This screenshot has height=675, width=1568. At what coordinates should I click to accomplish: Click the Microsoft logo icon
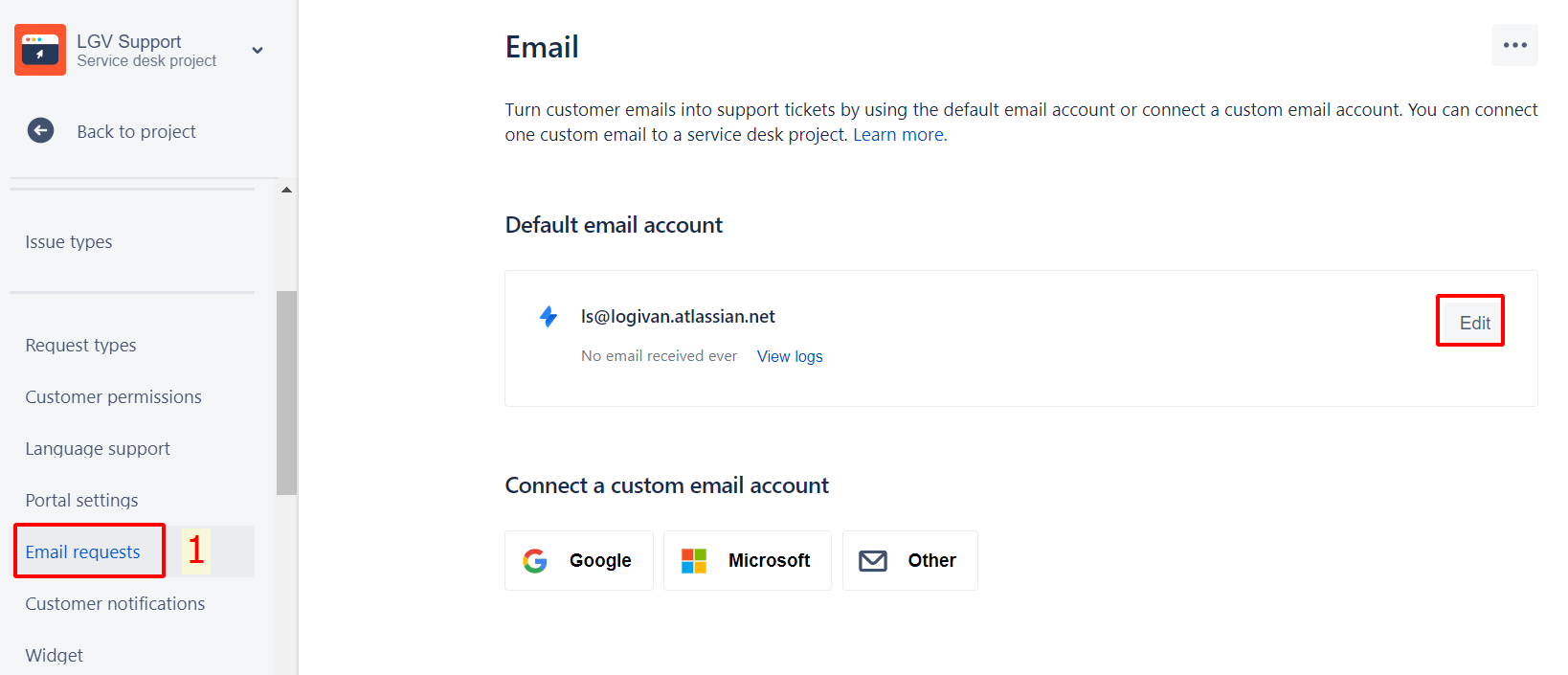tap(694, 561)
